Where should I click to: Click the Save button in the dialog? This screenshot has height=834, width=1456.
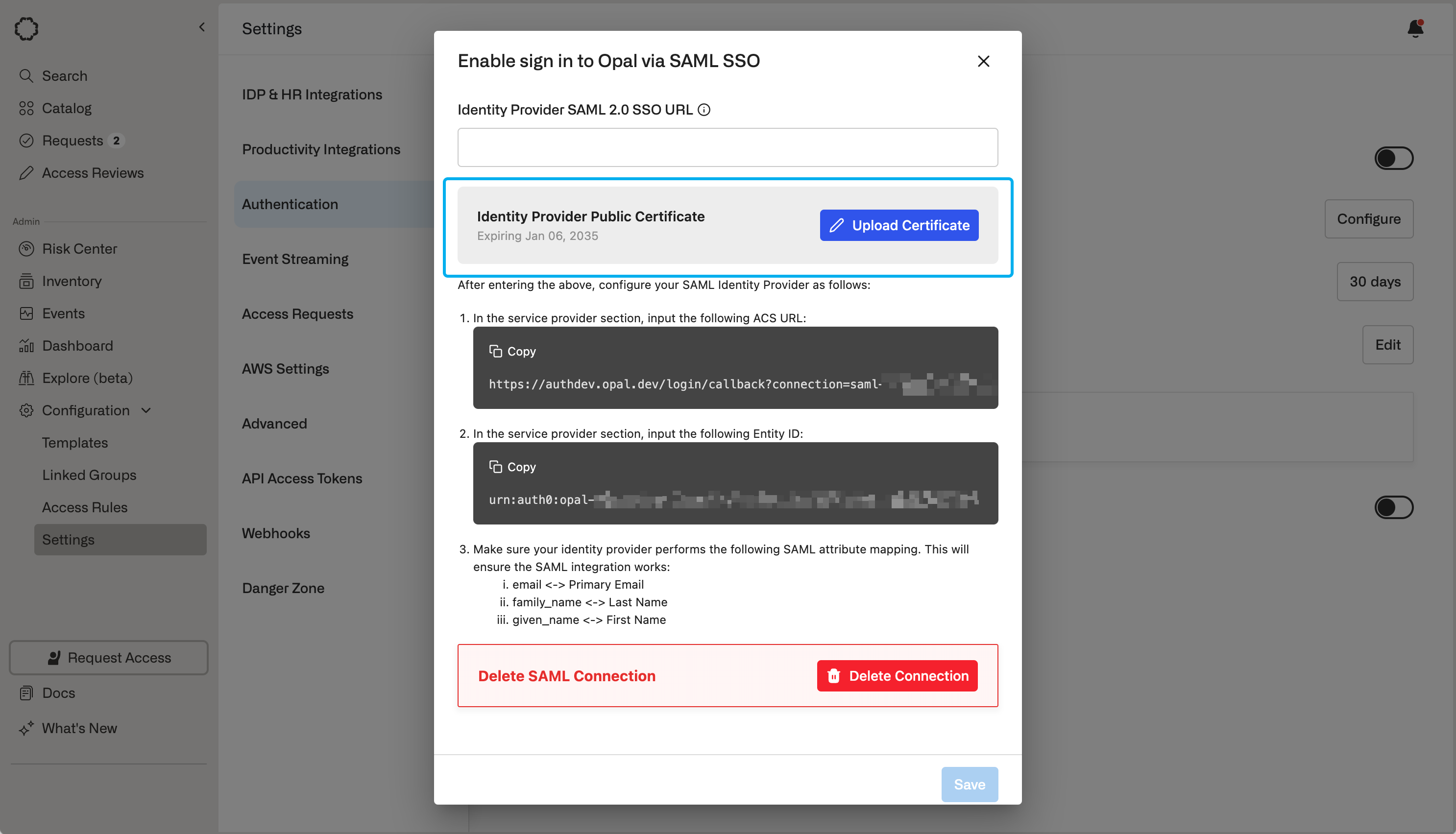pyautogui.click(x=969, y=784)
